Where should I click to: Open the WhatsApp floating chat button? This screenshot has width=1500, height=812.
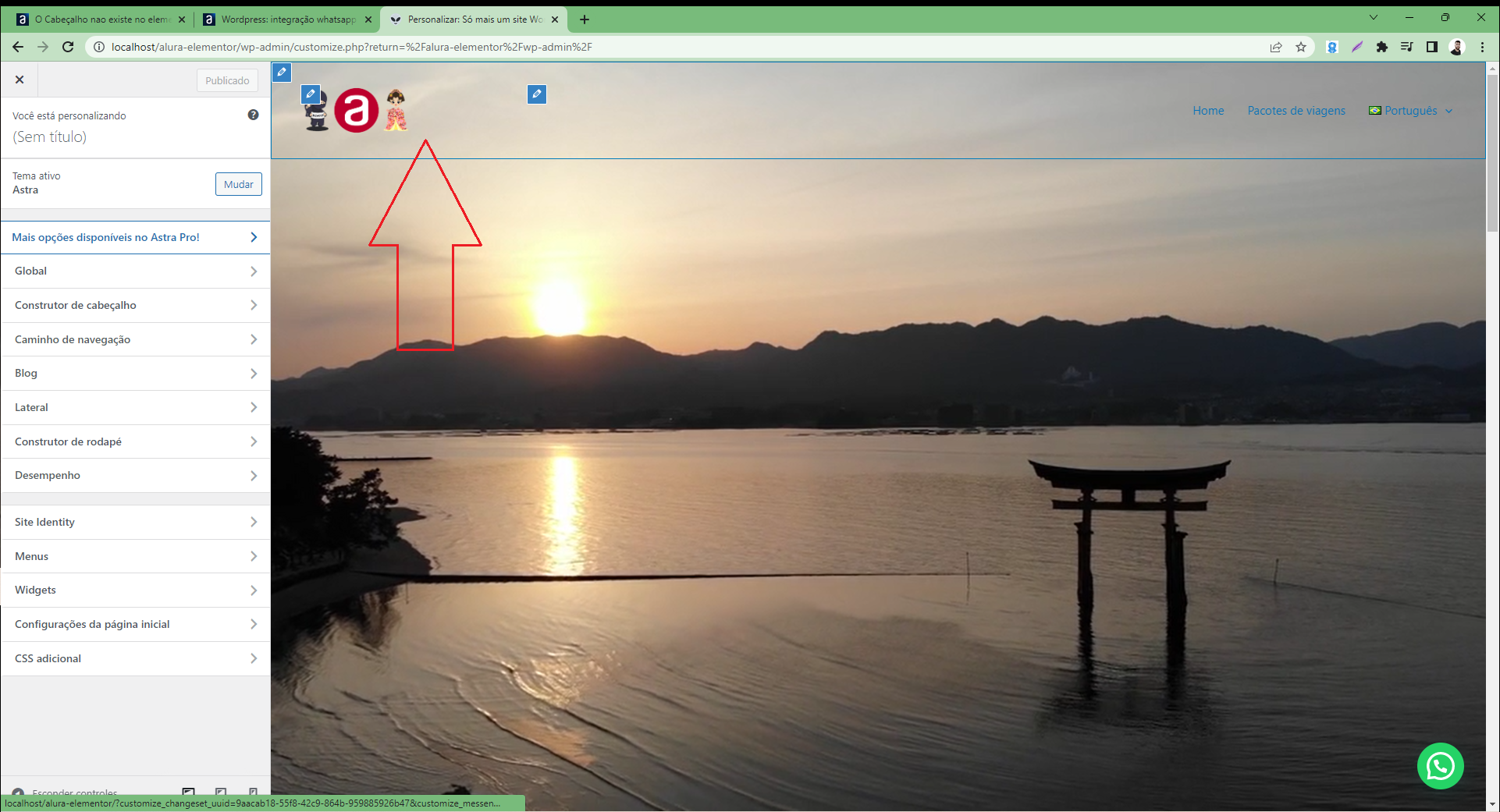(1440, 766)
